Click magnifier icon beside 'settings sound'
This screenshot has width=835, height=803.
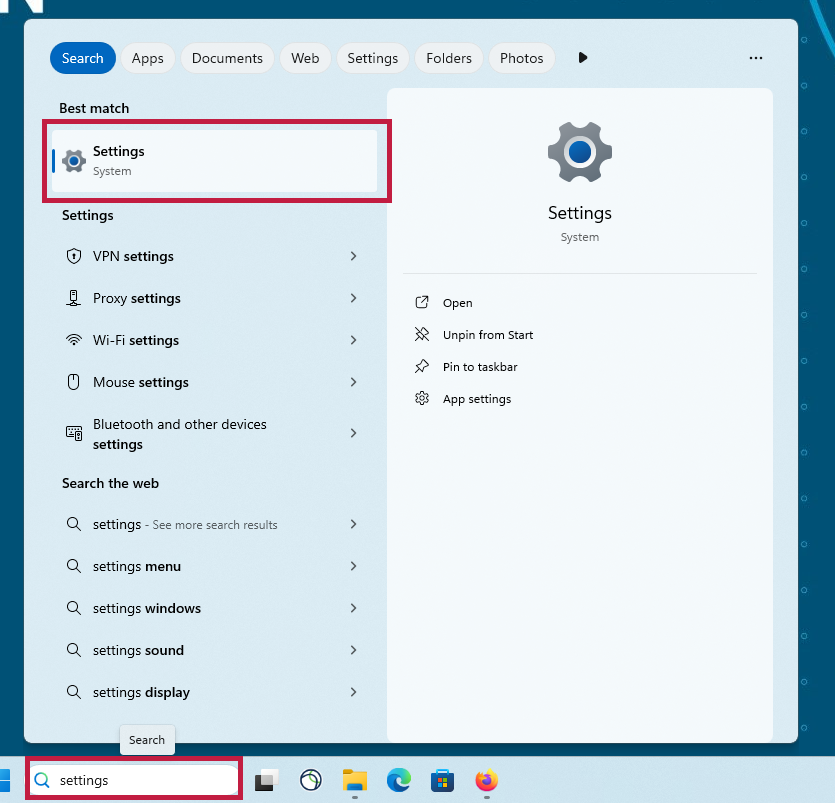[73, 650]
